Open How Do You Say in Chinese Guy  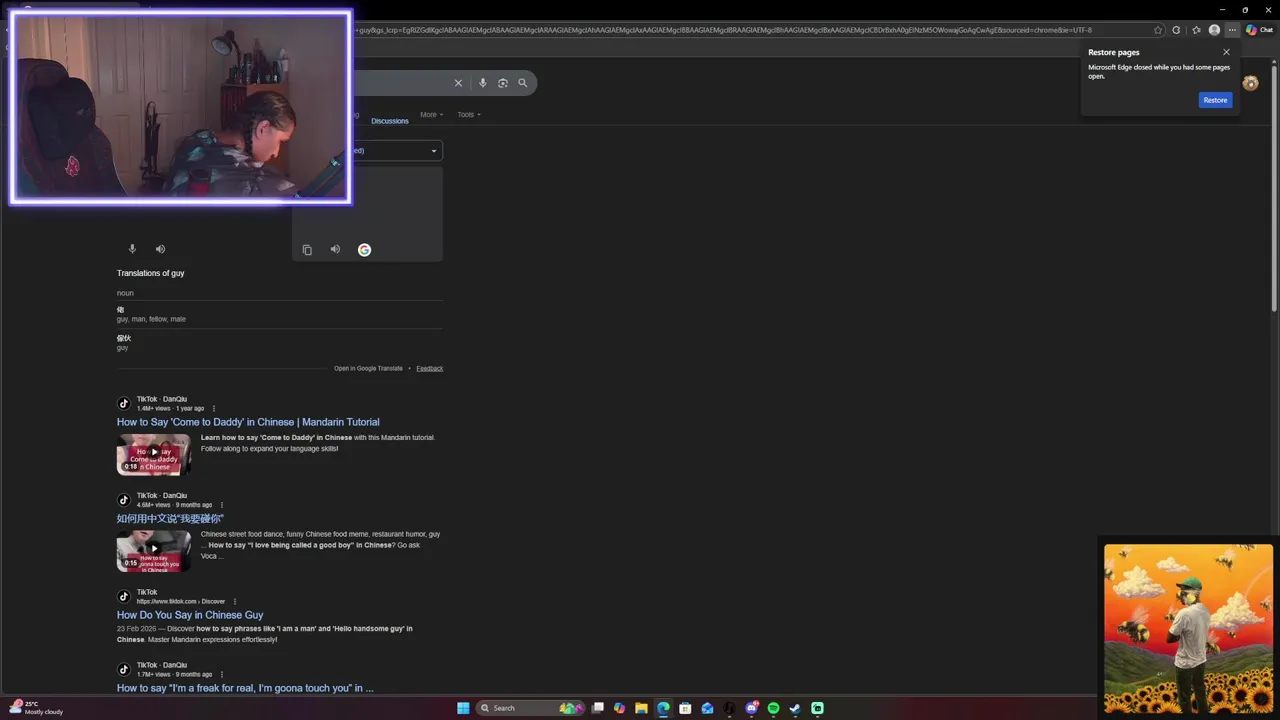(190, 615)
